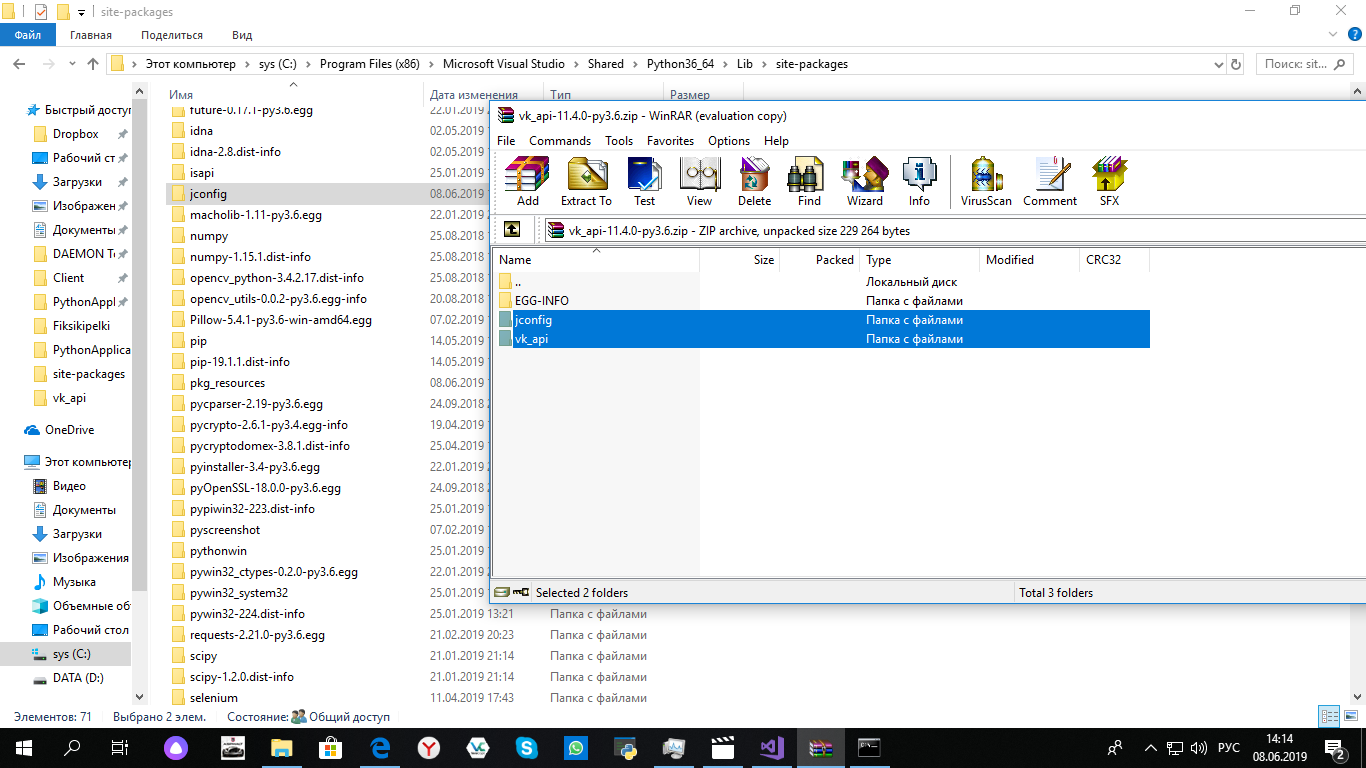Switch Explorer to details view icon
The image size is (1366, 768).
coord(1329,716)
